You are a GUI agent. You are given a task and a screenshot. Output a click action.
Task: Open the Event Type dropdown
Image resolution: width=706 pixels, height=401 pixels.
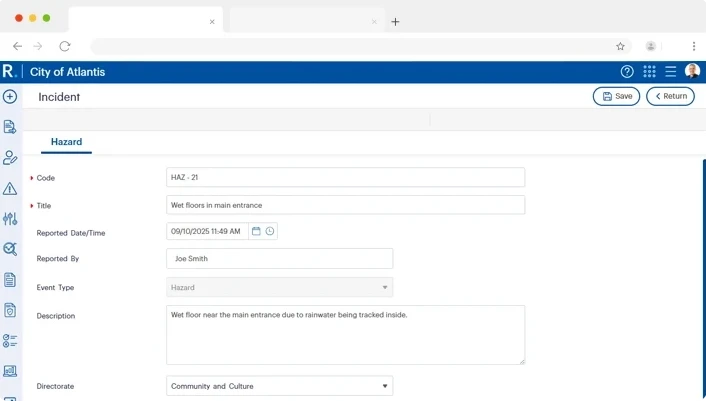pyautogui.click(x=280, y=287)
